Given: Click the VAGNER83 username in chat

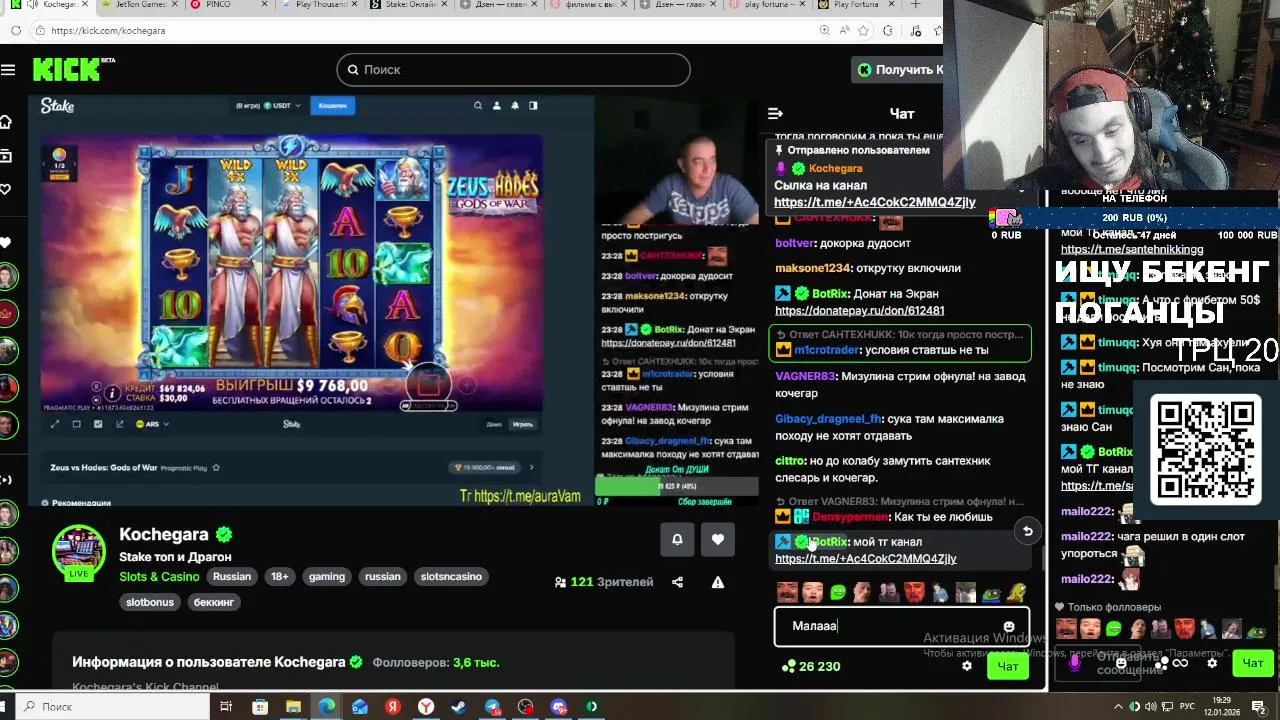Looking at the screenshot, I should click(805, 377).
